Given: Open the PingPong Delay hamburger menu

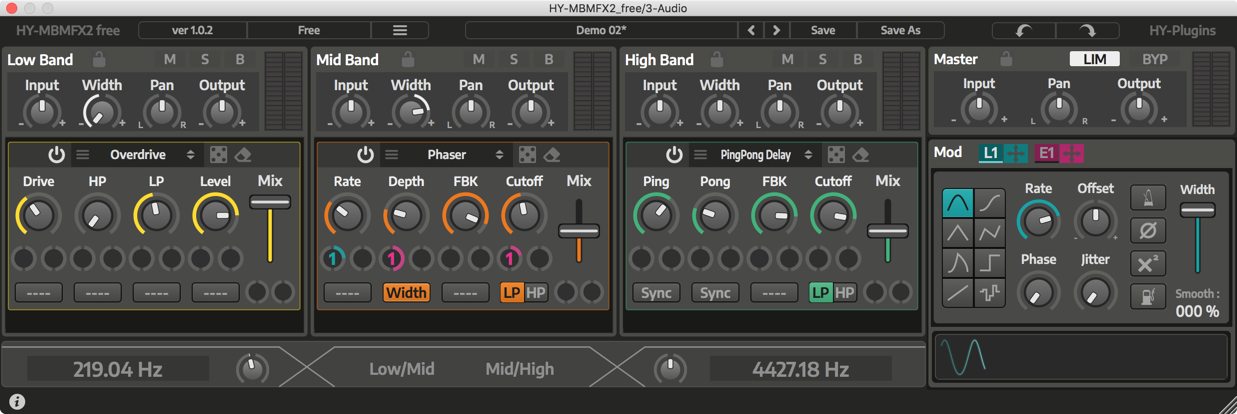Looking at the screenshot, I should [701, 155].
